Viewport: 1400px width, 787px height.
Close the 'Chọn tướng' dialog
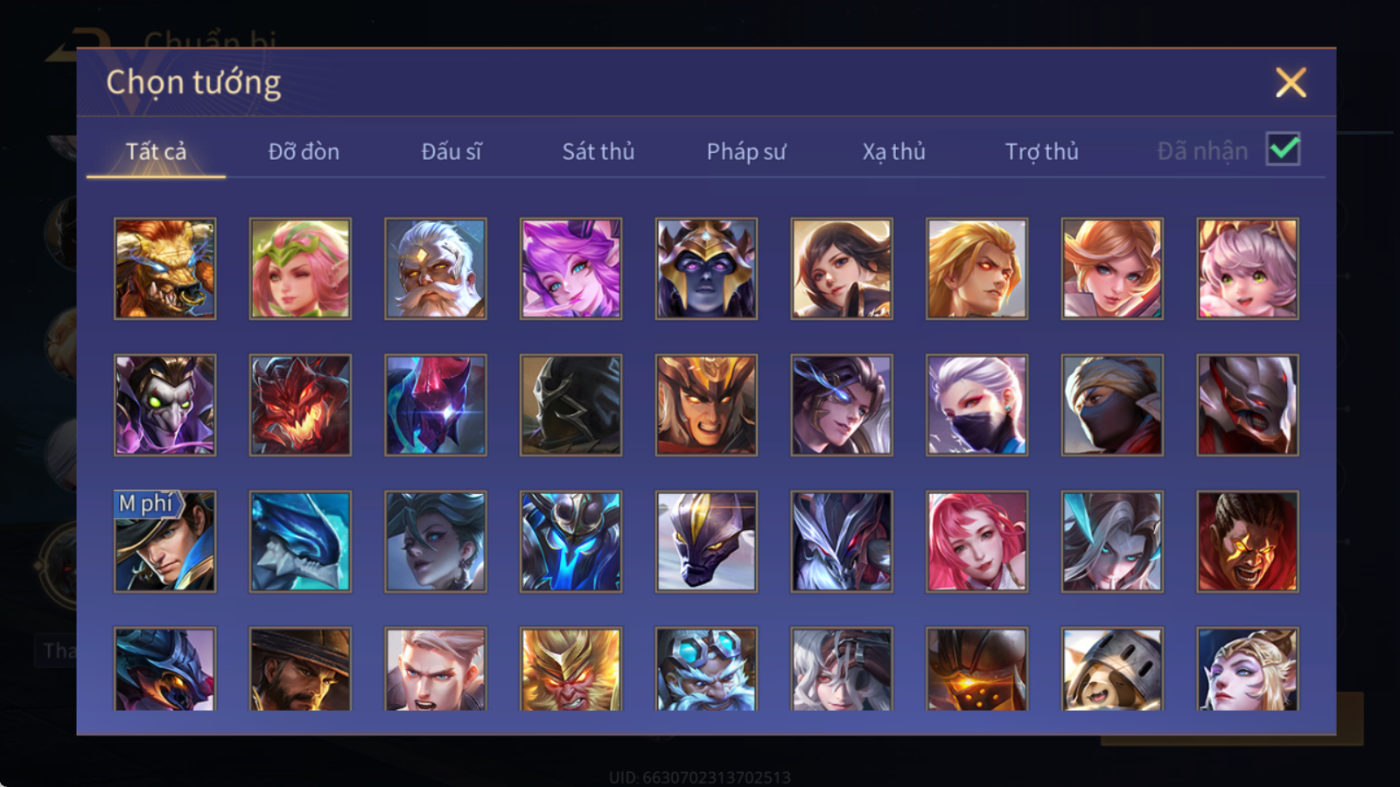click(1291, 82)
